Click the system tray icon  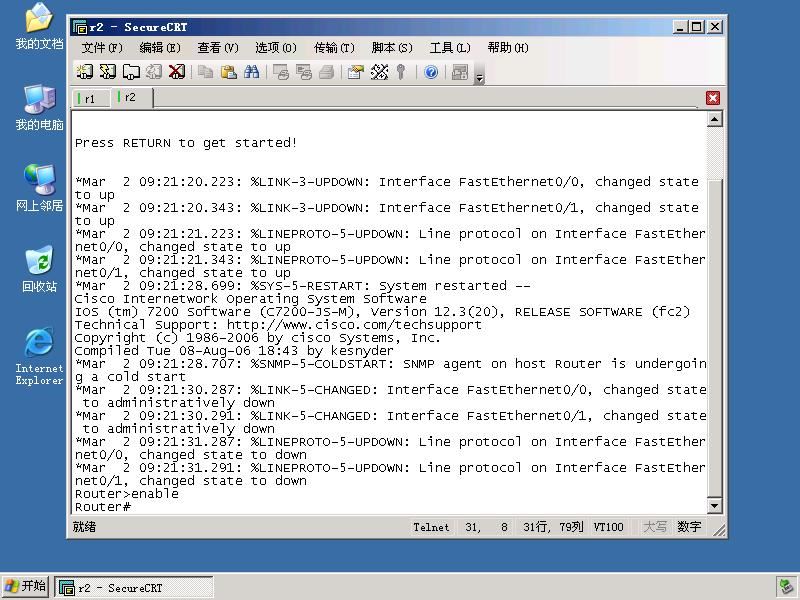[x=786, y=588]
